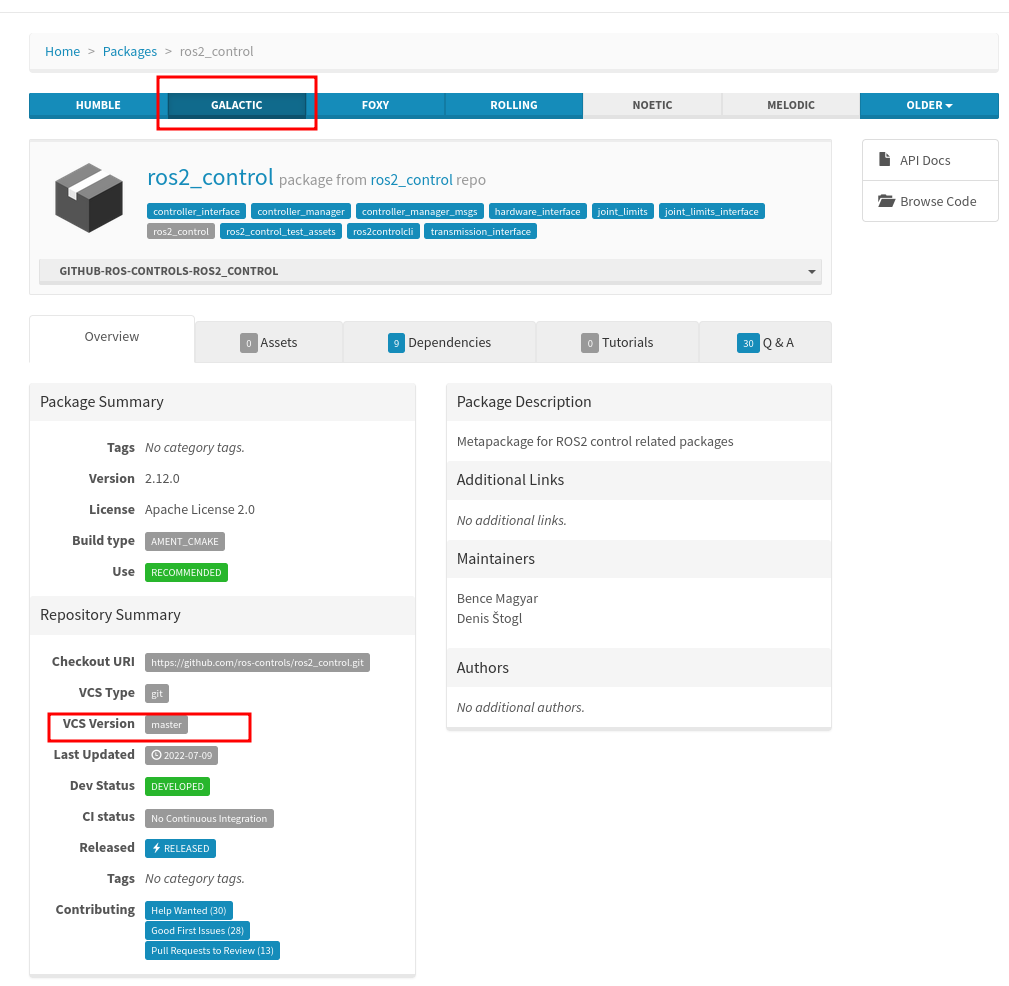Click the RELEASED badge

[x=180, y=848]
